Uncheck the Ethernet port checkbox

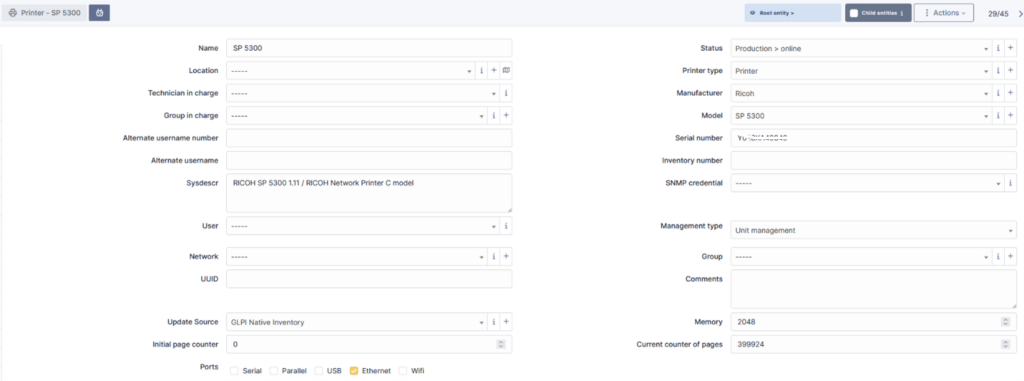coord(354,371)
